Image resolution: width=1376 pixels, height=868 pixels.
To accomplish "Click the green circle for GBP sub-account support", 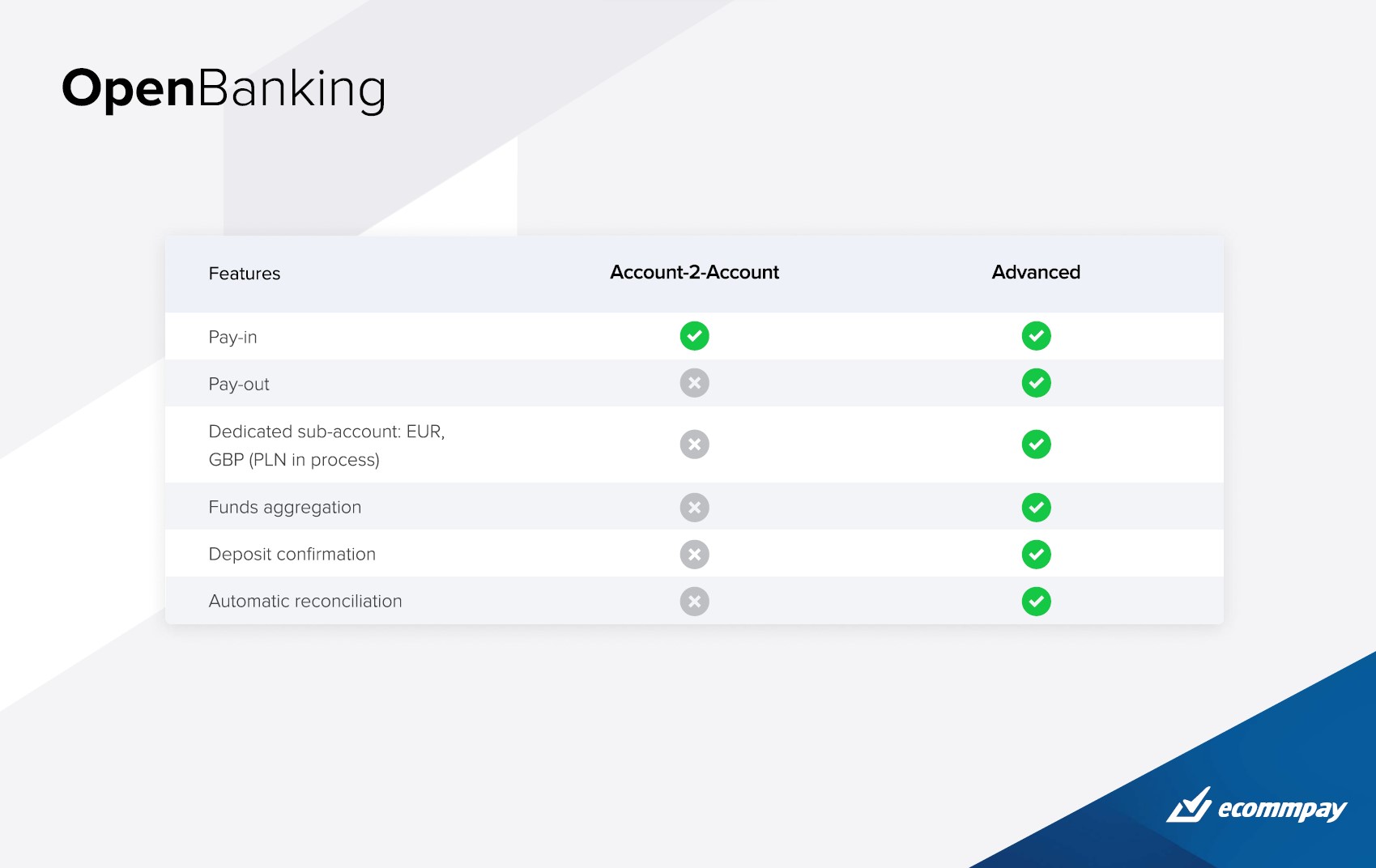I will pos(1036,445).
